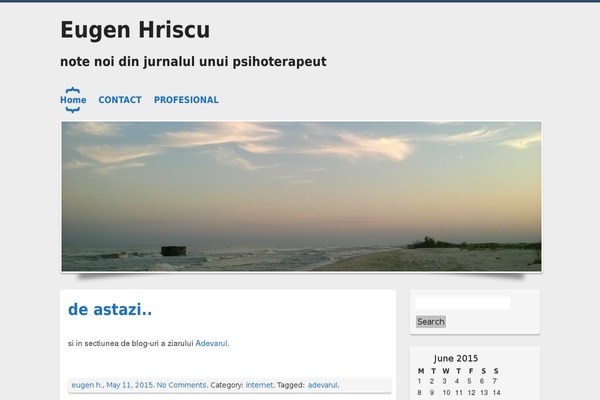Open the May 11, 2015 date link
The height and width of the screenshot is (400, 600).
[130, 385]
